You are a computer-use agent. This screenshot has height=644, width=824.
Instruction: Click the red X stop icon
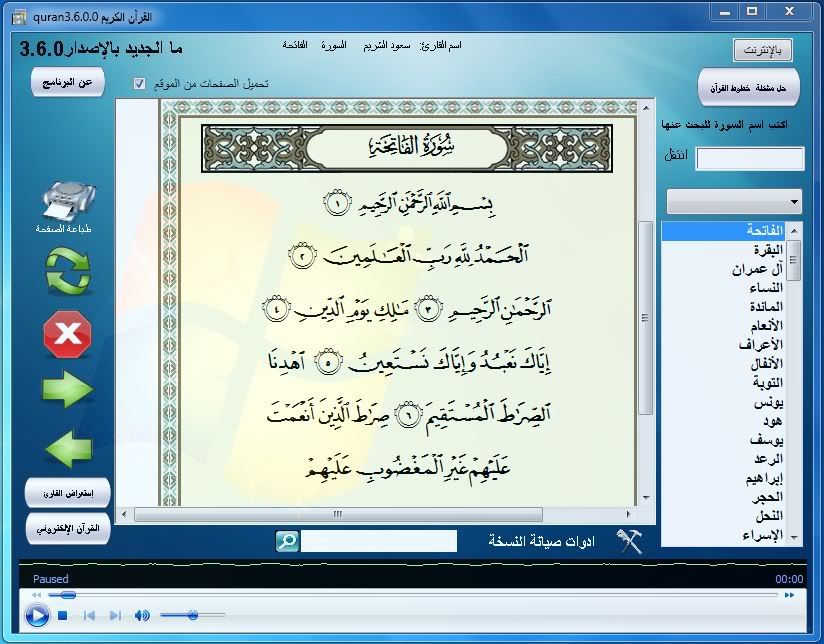tap(68, 334)
